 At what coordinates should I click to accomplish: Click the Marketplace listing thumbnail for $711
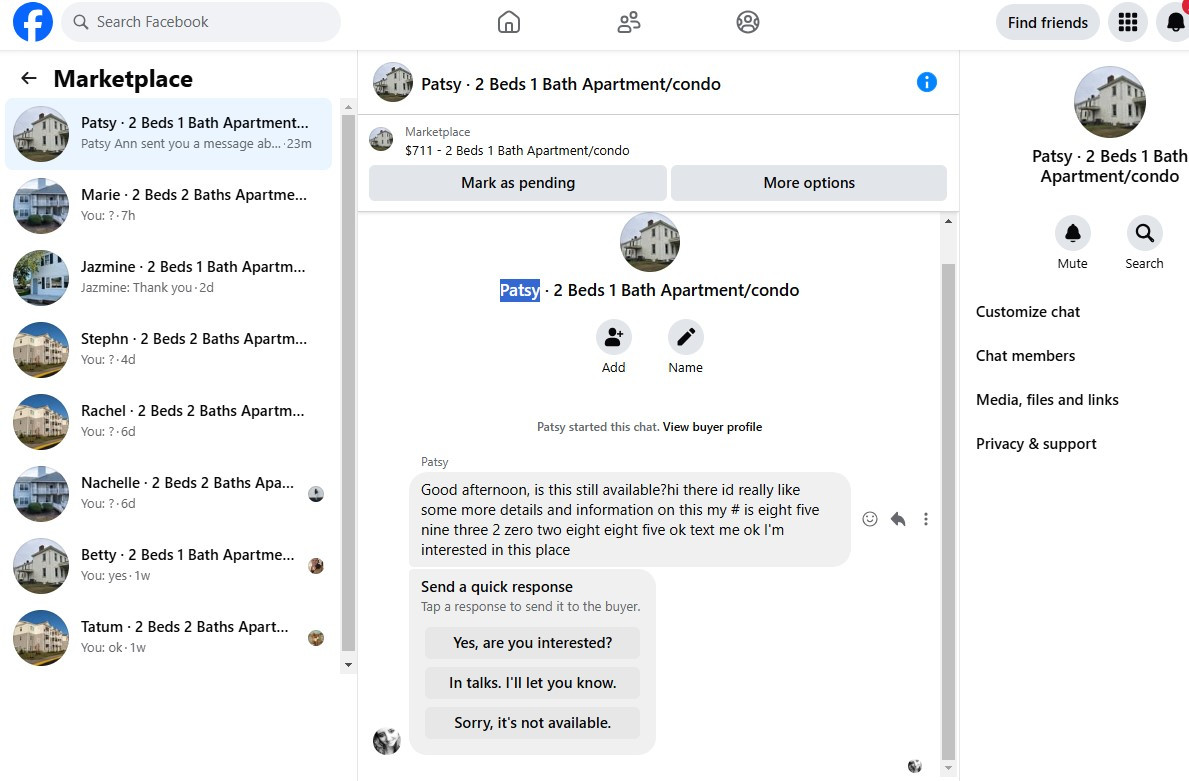381,140
